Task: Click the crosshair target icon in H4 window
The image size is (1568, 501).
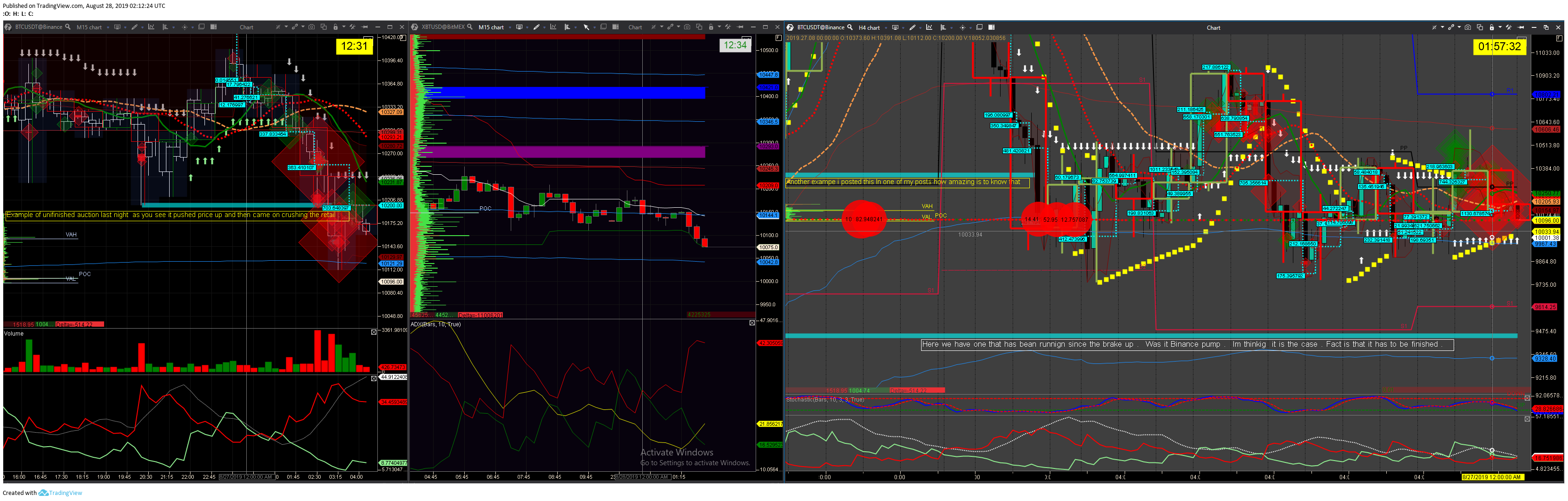Action: click(963, 28)
